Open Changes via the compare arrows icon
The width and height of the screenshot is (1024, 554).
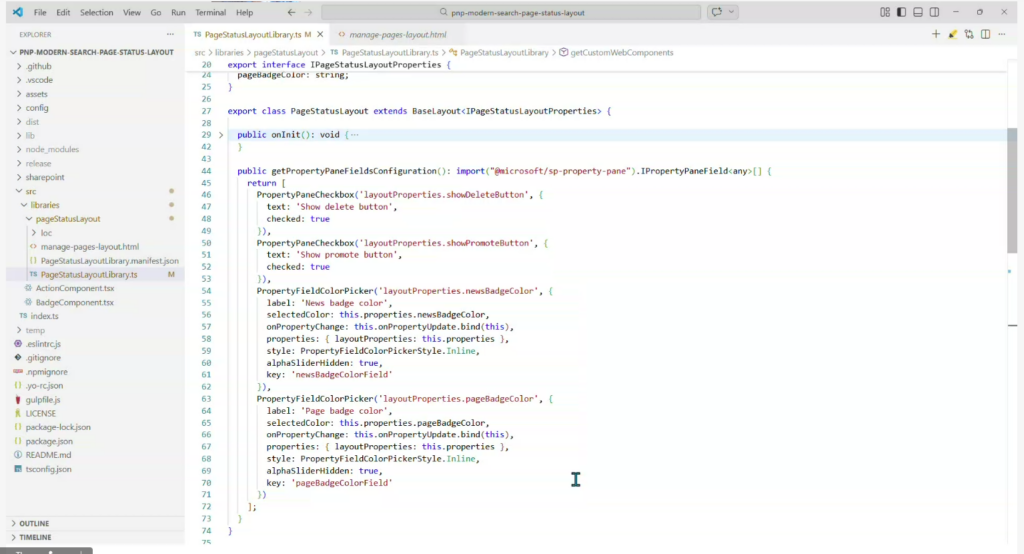pos(969,34)
